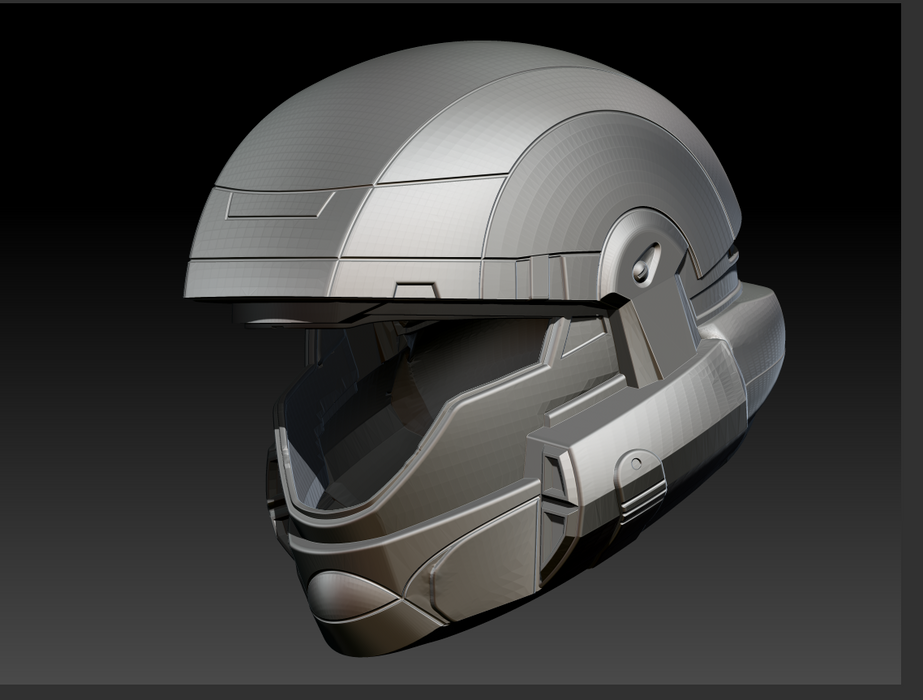Click the front brim band below forehead panel
The height and width of the screenshot is (700, 923).
pos(260,276)
